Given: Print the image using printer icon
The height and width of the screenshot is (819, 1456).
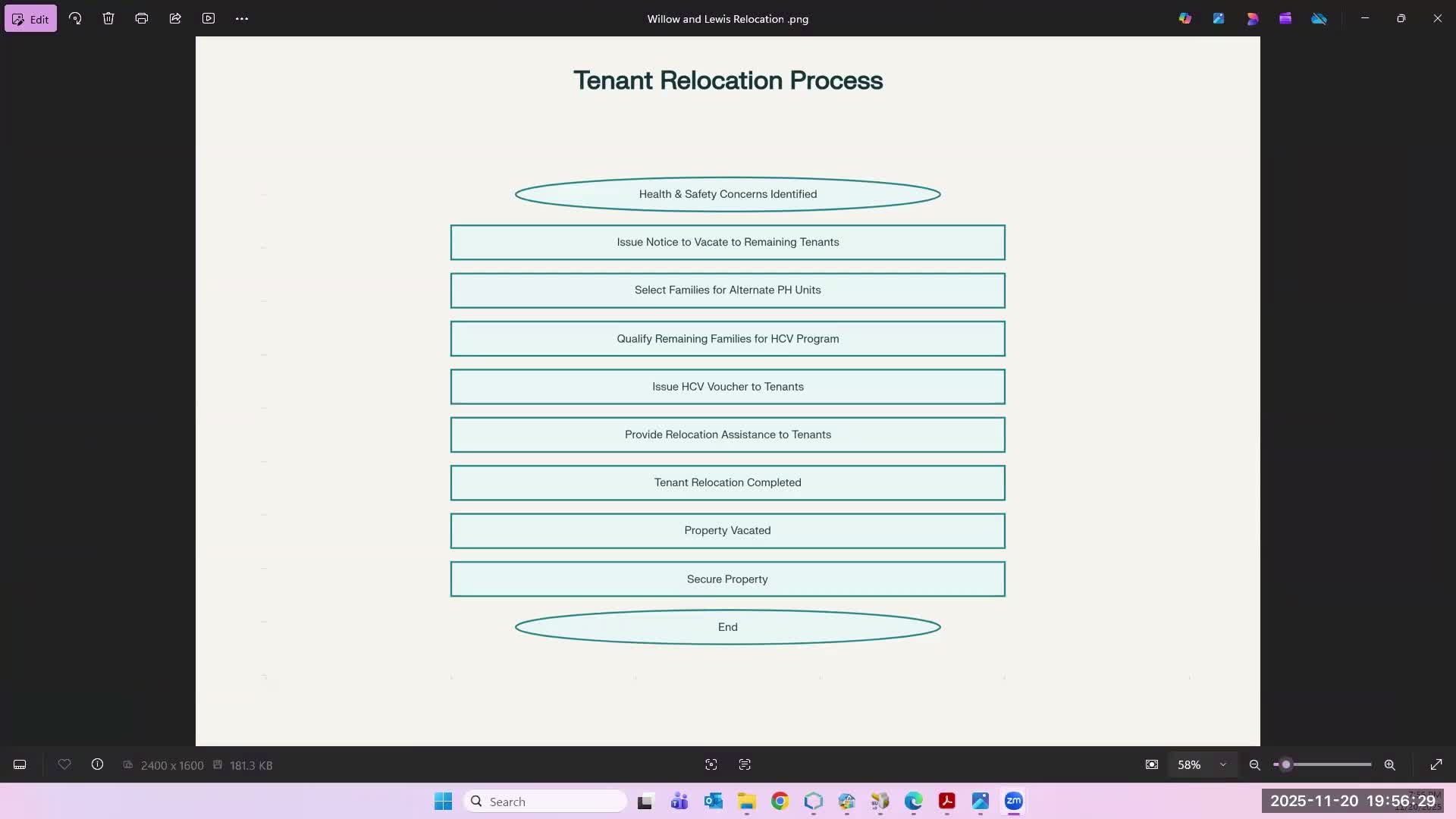Looking at the screenshot, I should [142, 19].
